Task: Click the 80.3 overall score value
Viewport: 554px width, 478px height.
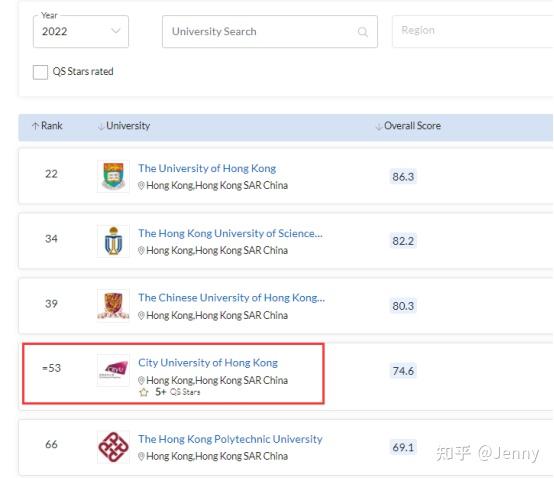Action: coord(403,306)
